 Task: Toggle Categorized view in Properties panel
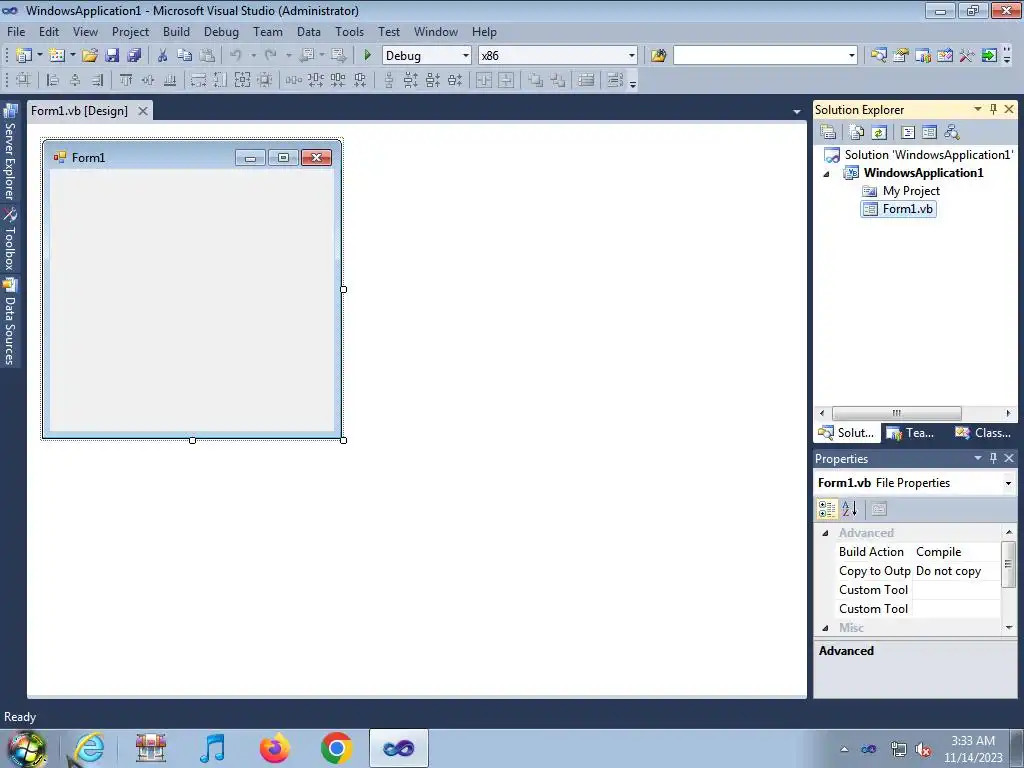(x=827, y=509)
